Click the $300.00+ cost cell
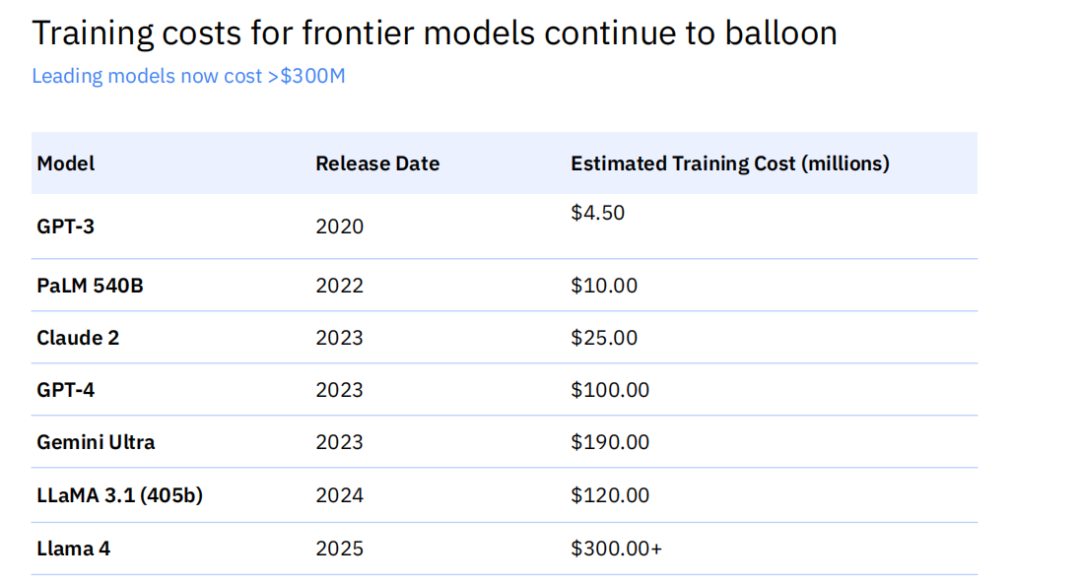 (x=616, y=549)
